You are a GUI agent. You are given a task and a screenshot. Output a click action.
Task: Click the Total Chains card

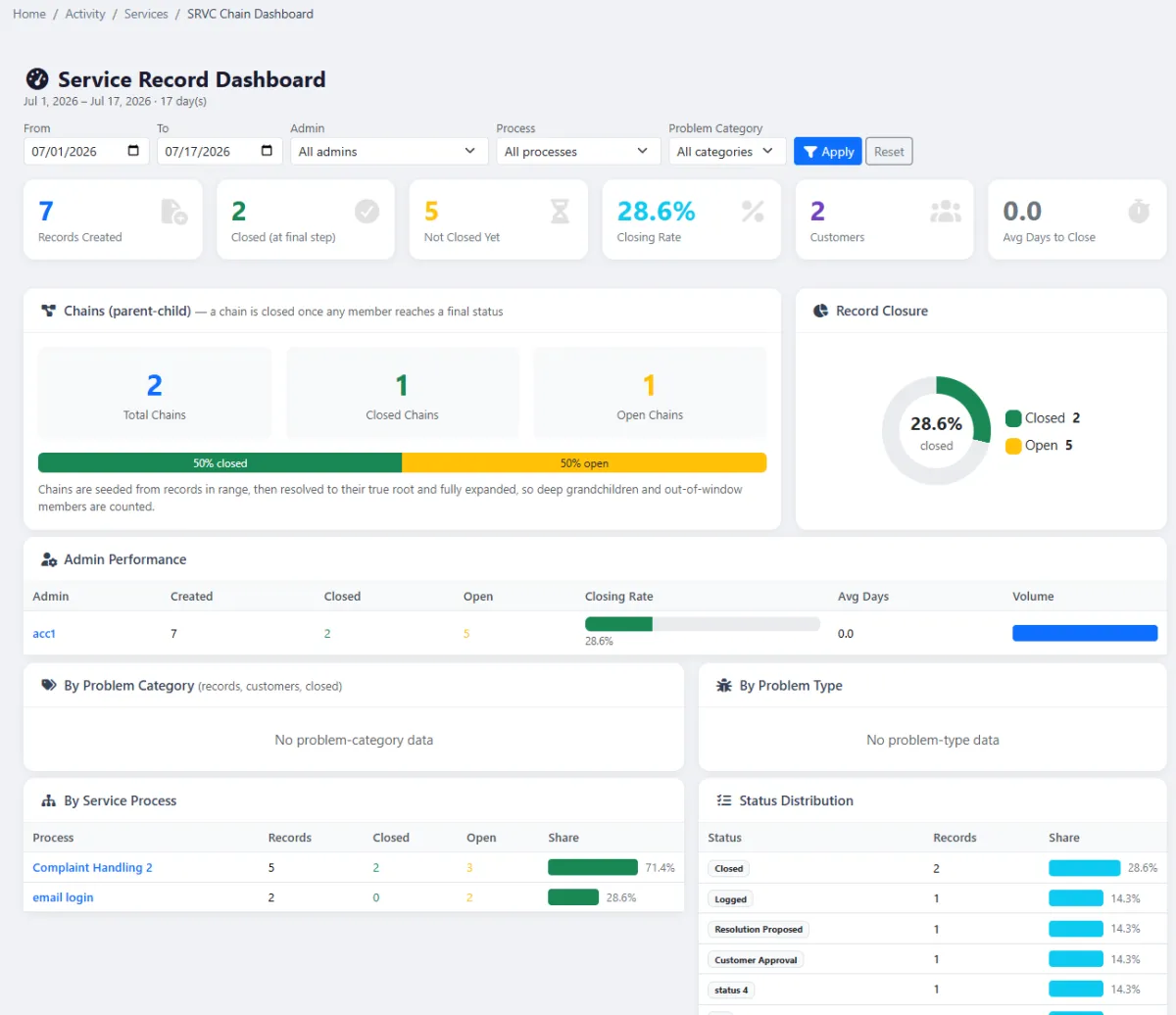tap(155, 393)
